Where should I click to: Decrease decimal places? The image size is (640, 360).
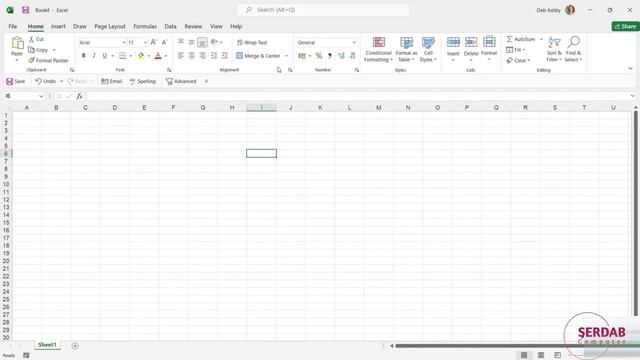pyautogui.click(x=352, y=56)
